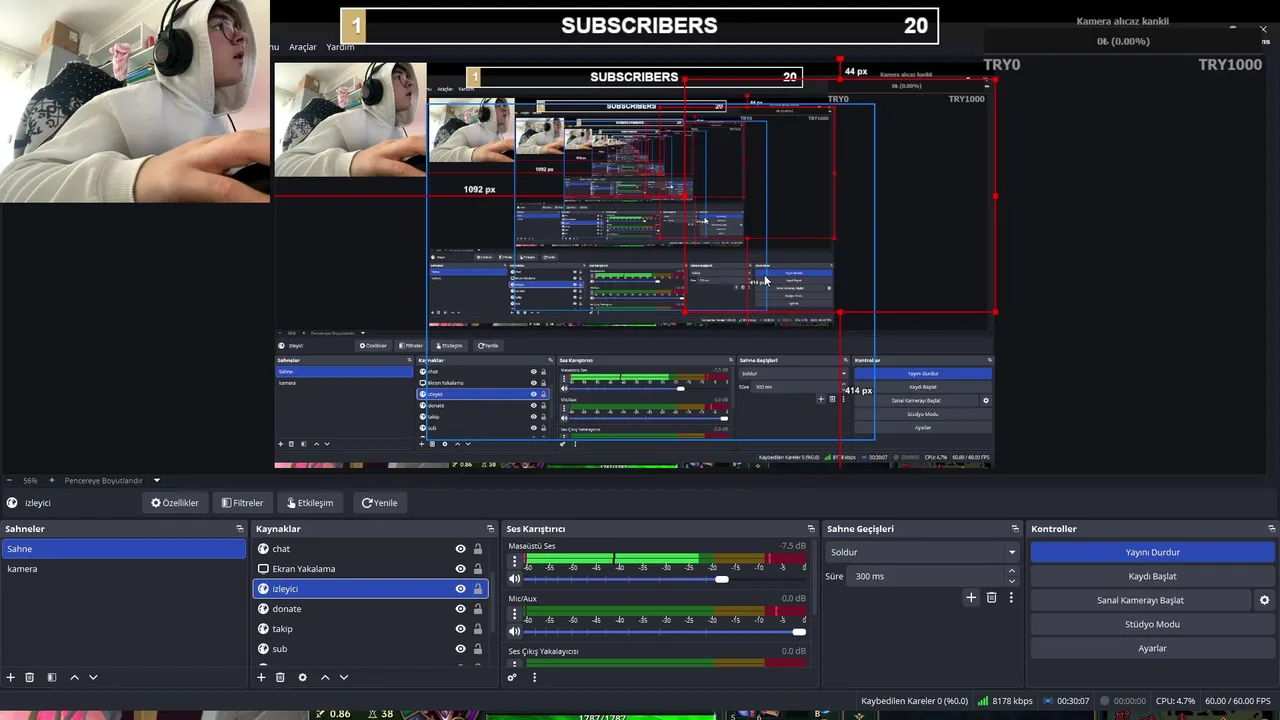The height and width of the screenshot is (720, 1280).
Task: Click Sanal Kamerayı Başlat
Action: point(1140,600)
